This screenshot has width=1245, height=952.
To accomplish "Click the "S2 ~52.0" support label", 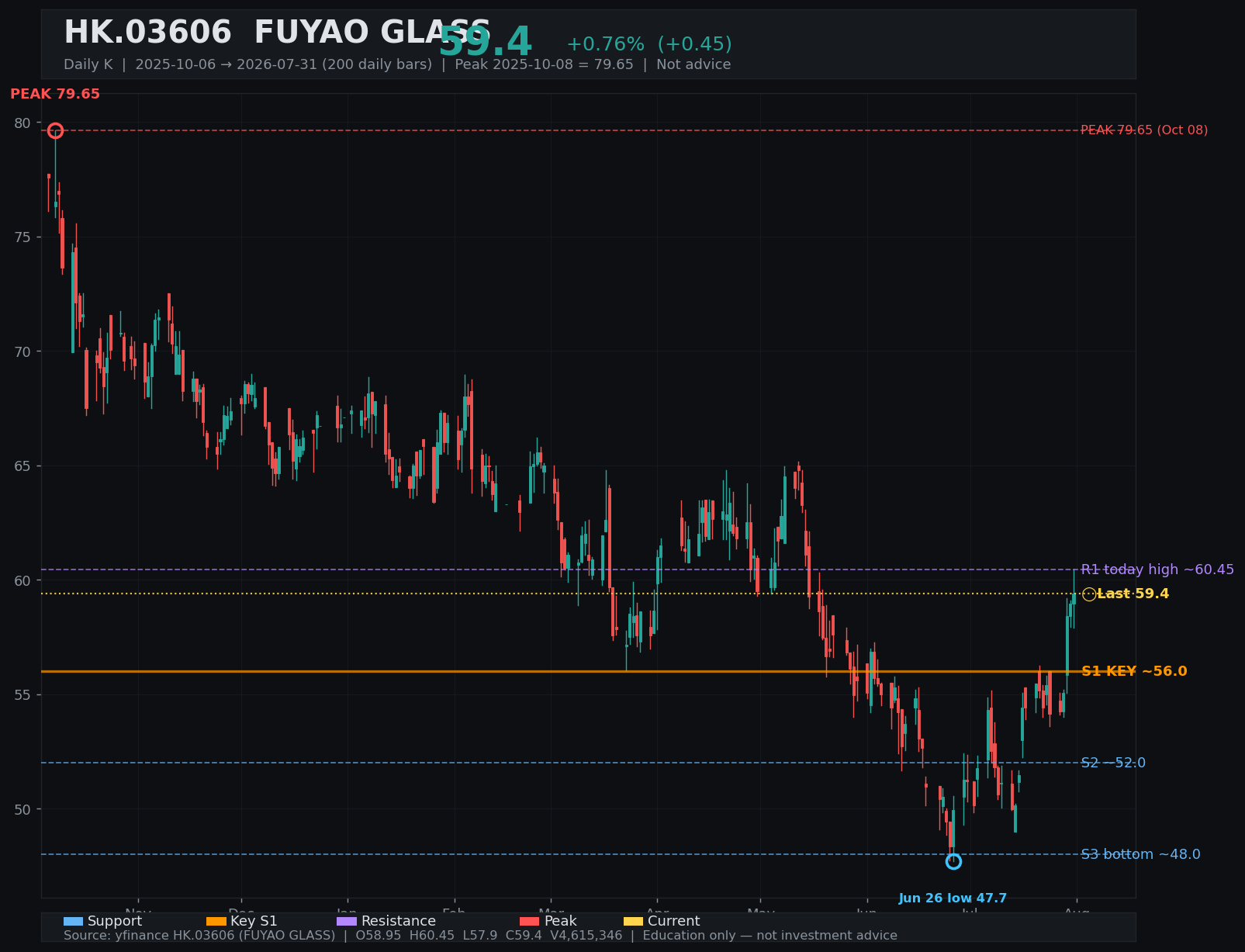I will (x=1113, y=763).
